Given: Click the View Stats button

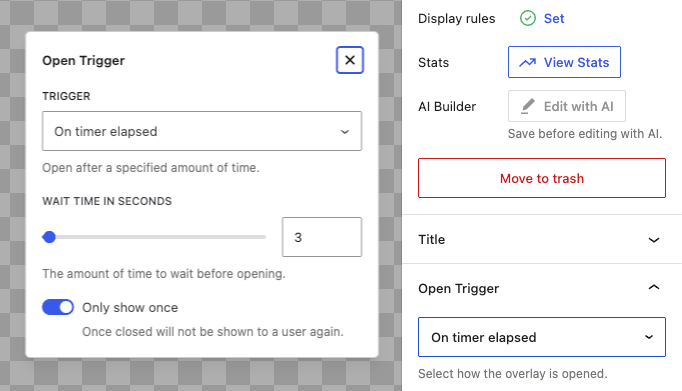Looking at the screenshot, I should click(x=564, y=62).
